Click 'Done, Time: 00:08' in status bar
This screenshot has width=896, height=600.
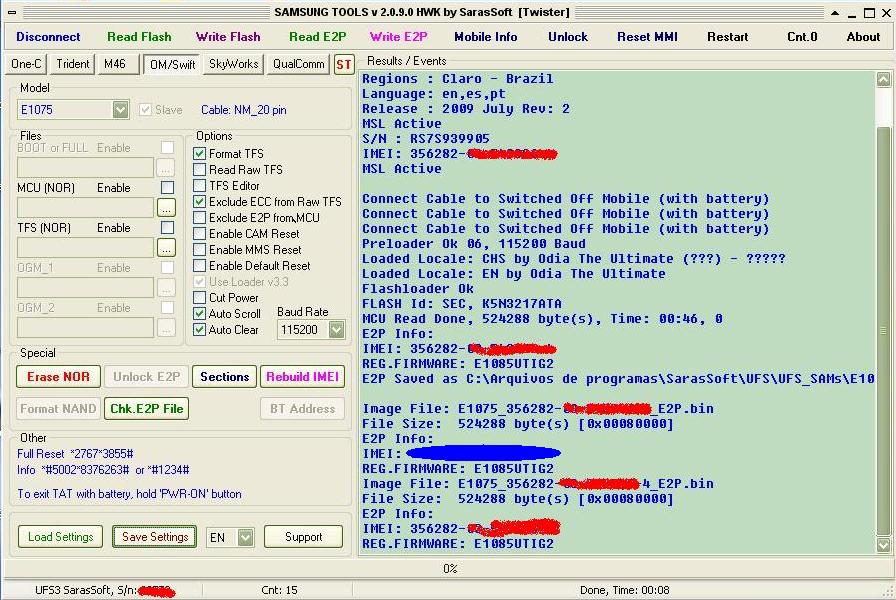[625, 590]
